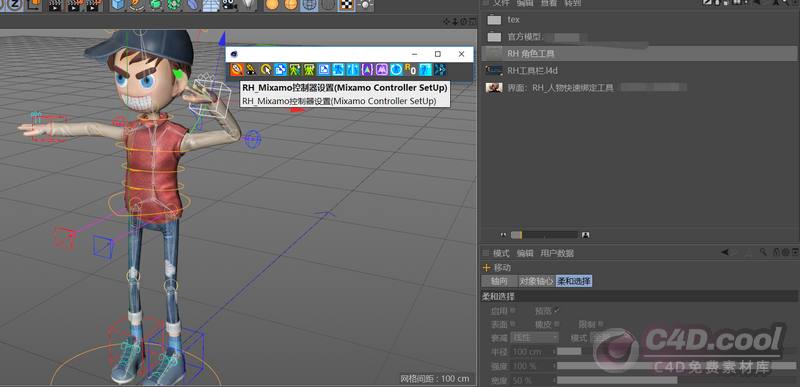Click the cursor-arrow icon in RH toolbar
The height and width of the screenshot is (387, 800).
[x=266, y=69]
